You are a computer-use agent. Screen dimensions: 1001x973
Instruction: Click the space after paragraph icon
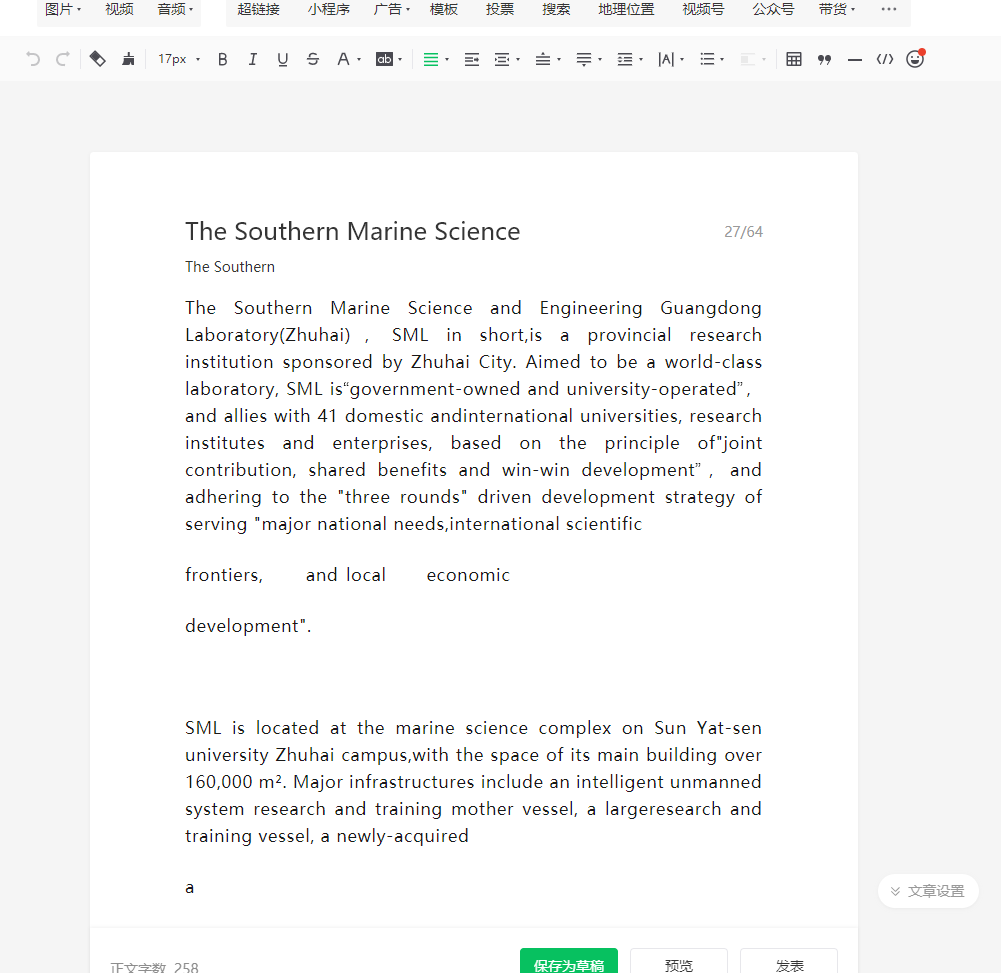(x=583, y=59)
